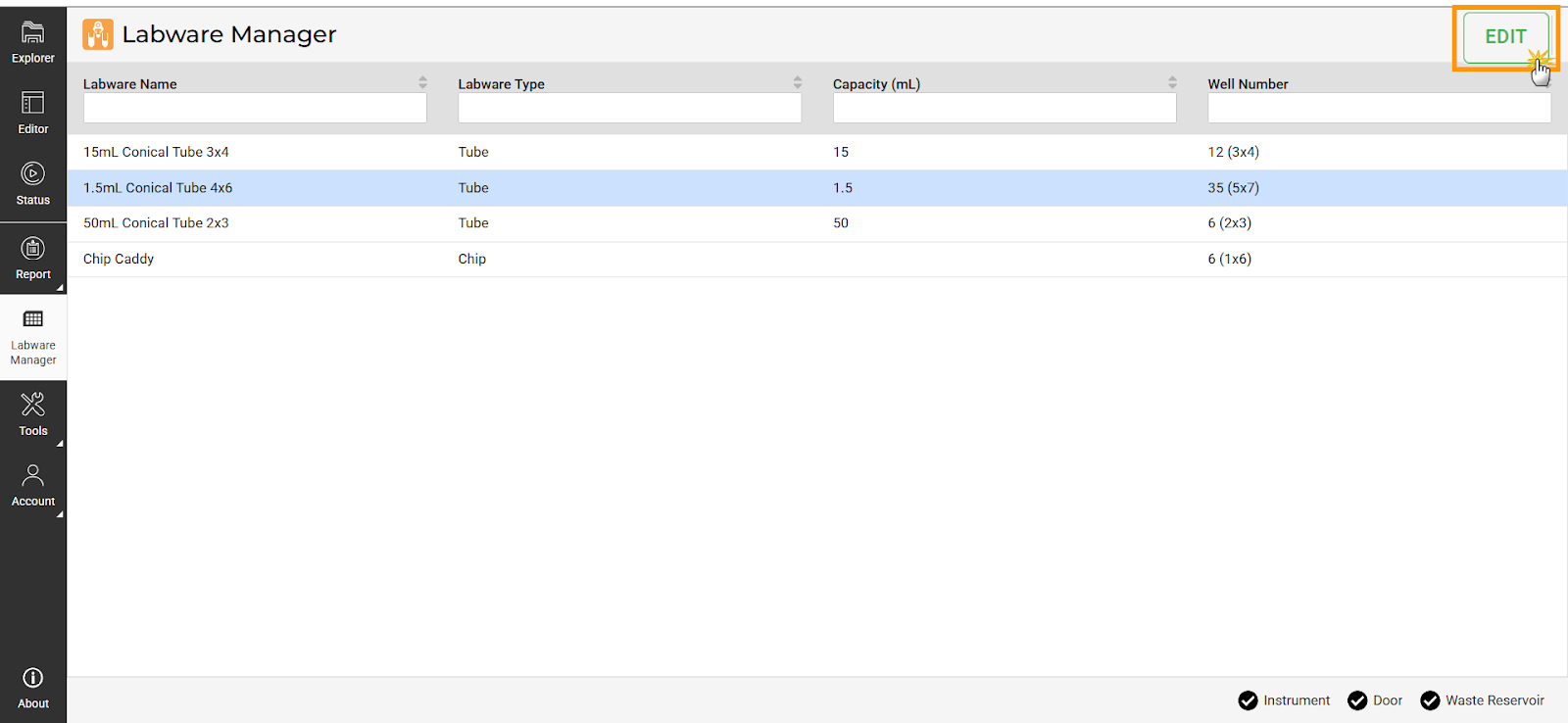This screenshot has height=723, width=1568.
Task: Click the Instrument status check indicator
Action: point(1248,700)
